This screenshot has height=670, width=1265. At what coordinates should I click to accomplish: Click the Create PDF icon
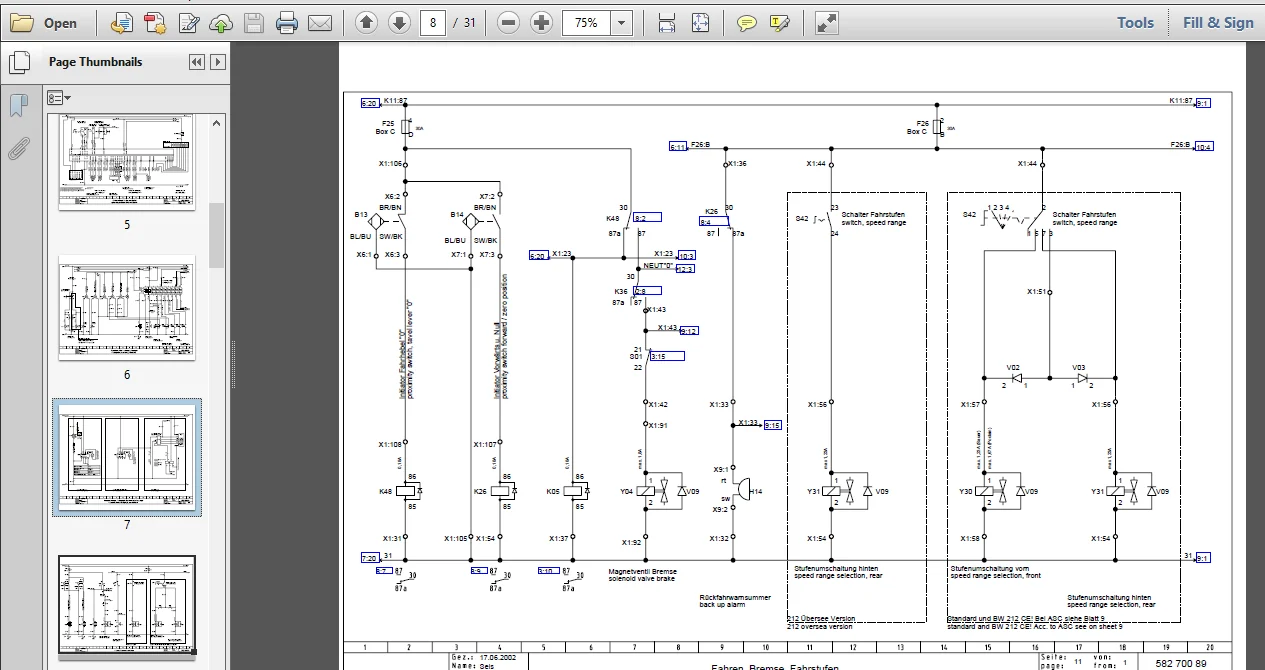pos(155,22)
